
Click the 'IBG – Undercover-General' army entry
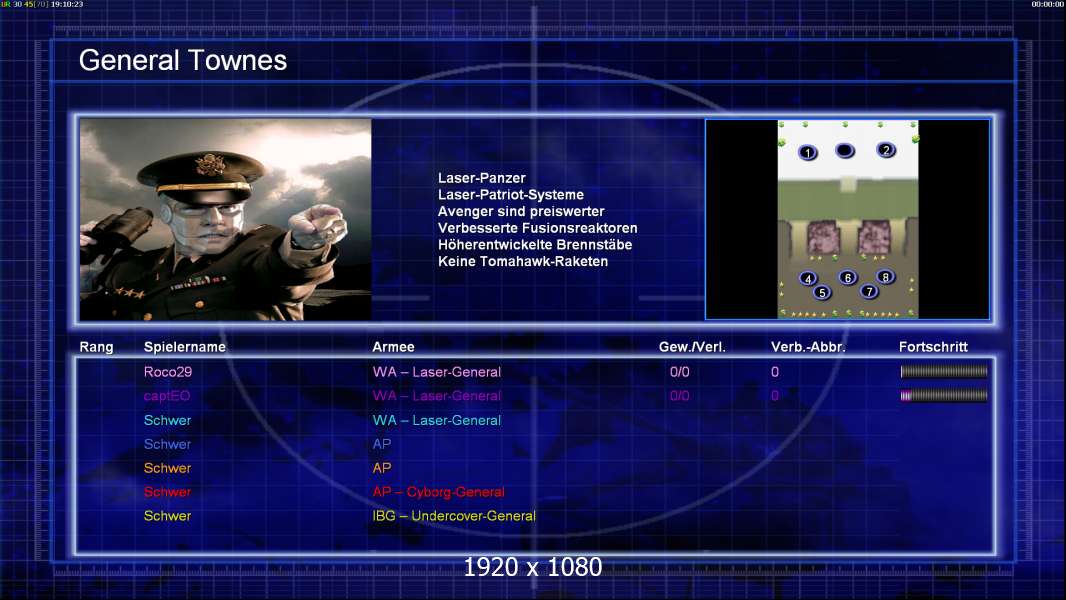454,516
